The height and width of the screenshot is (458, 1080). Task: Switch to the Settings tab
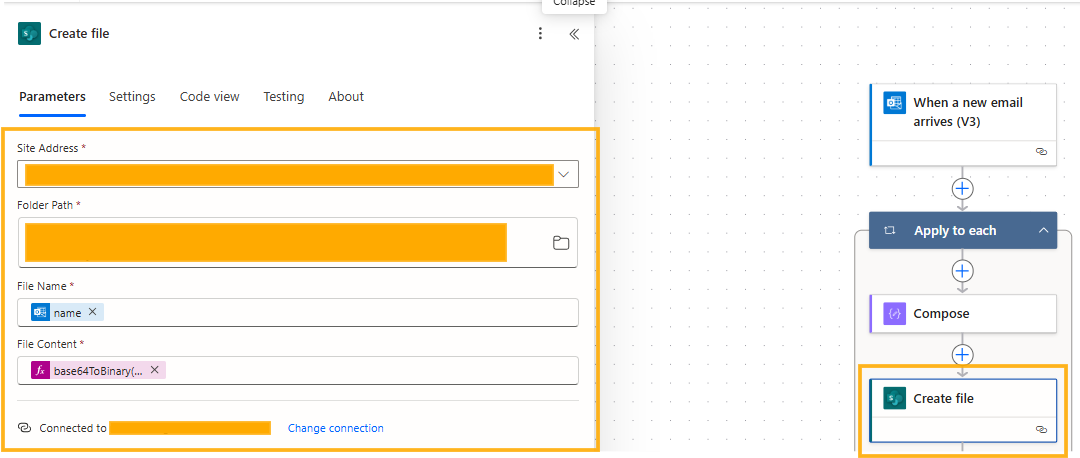pyautogui.click(x=132, y=97)
